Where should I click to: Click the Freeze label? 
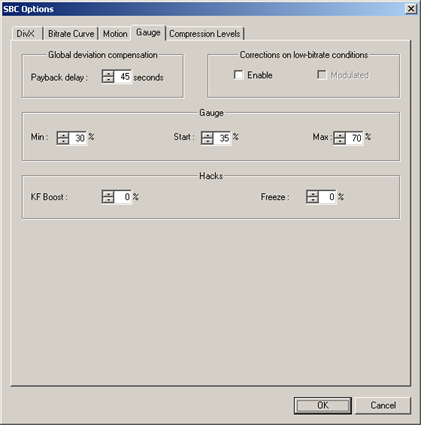(x=275, y=197)
